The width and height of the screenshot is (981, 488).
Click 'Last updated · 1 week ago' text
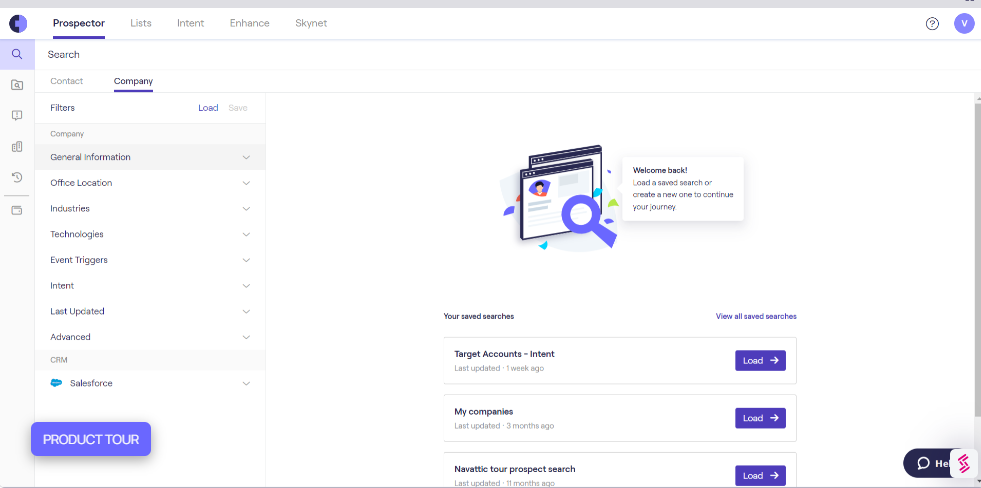(499, 369)
